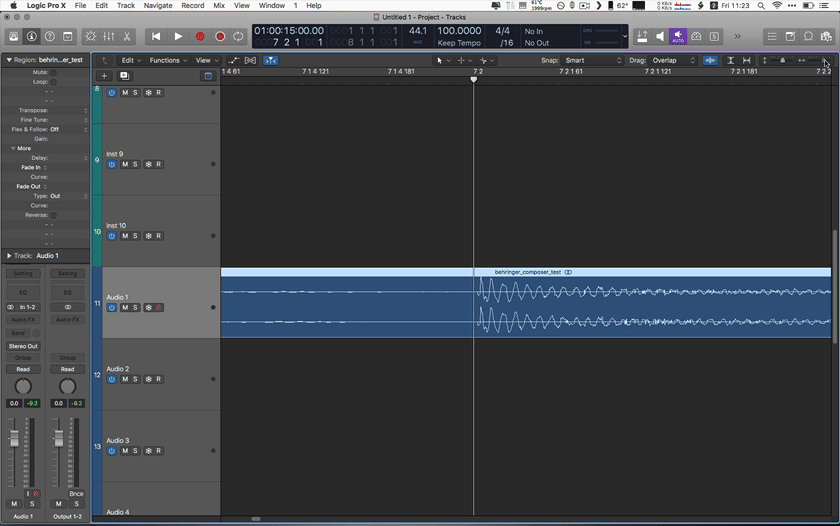
Task: Show more control bar items via chevrons
Action: click(x=738, y=36)
